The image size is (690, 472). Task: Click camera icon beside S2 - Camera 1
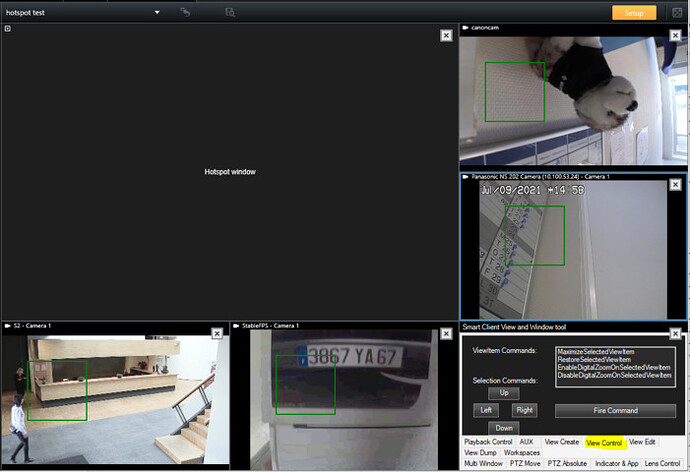click(x=7, y=326)
